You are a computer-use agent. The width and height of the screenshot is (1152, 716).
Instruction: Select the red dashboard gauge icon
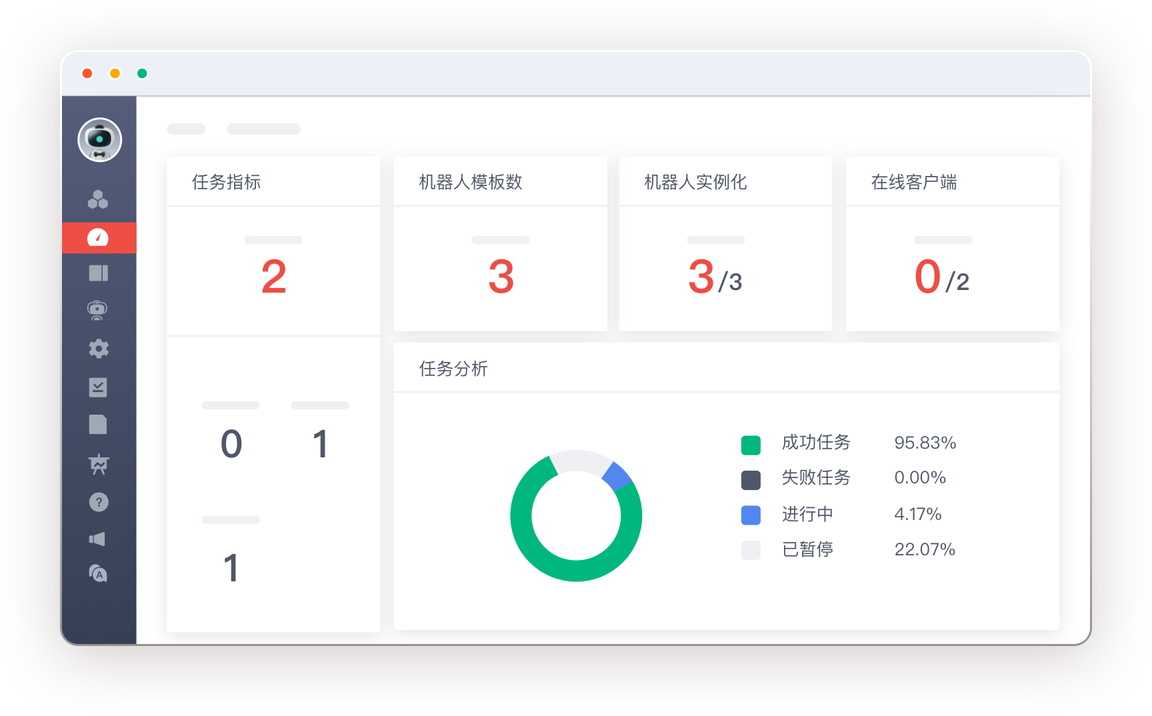[98, 238]
